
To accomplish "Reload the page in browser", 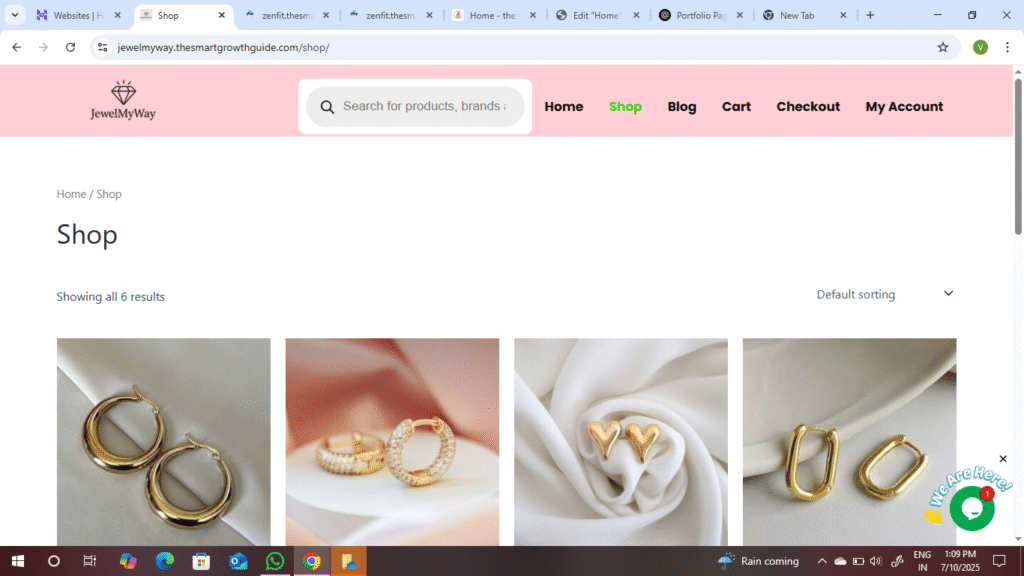I will click(70, 47).
